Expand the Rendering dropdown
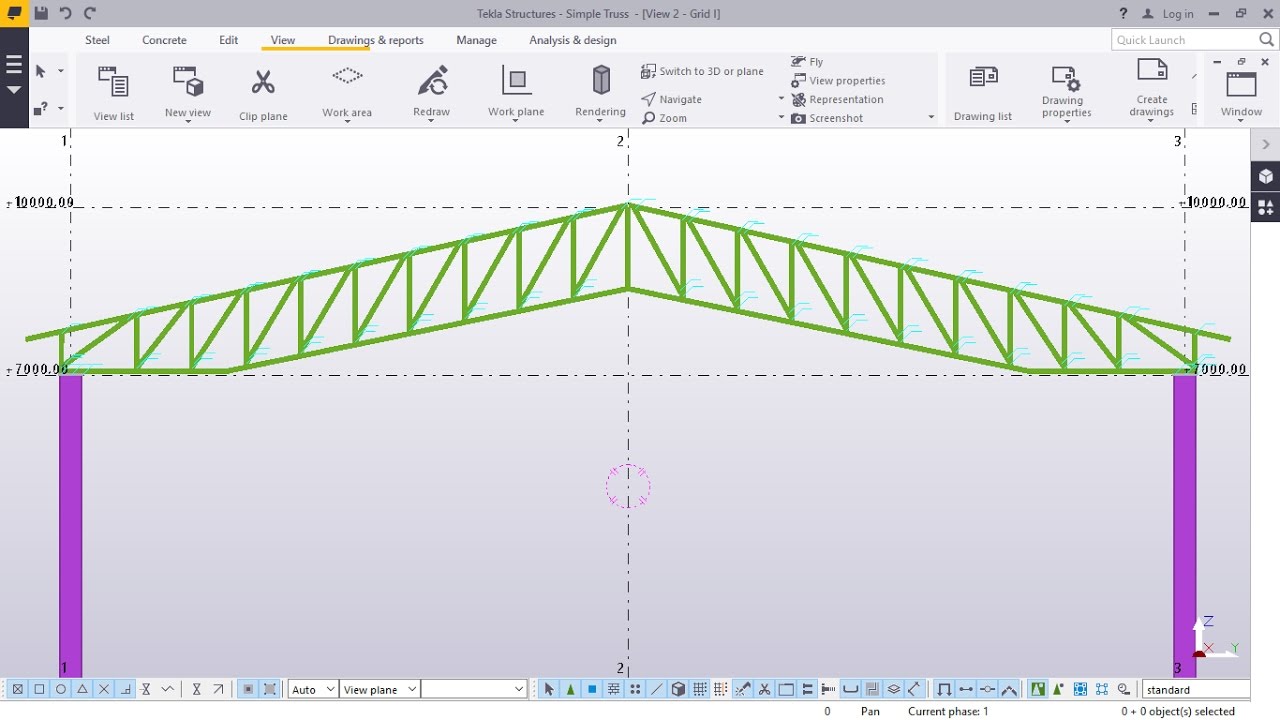1280x720 pixels. point(600,122)
